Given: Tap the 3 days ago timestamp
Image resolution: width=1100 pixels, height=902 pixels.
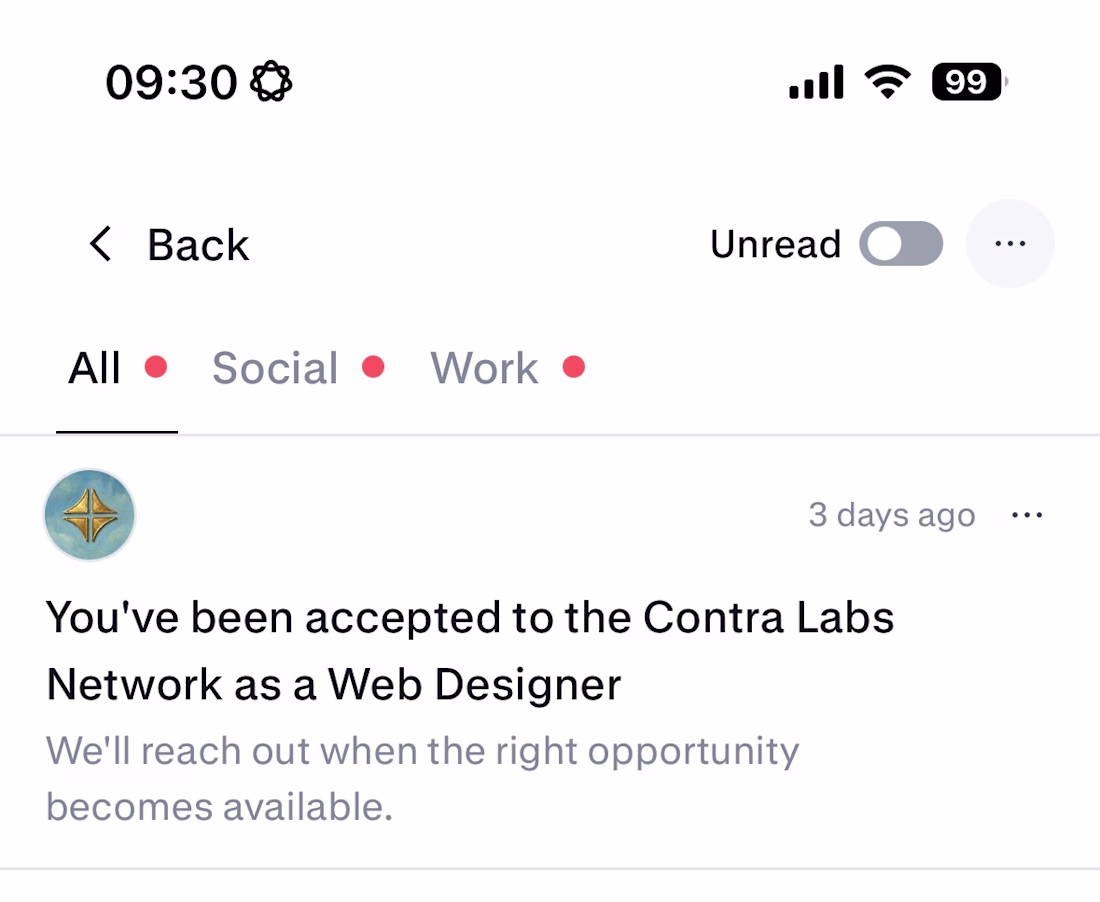Looking at the screenshot, I should (892, 515).
